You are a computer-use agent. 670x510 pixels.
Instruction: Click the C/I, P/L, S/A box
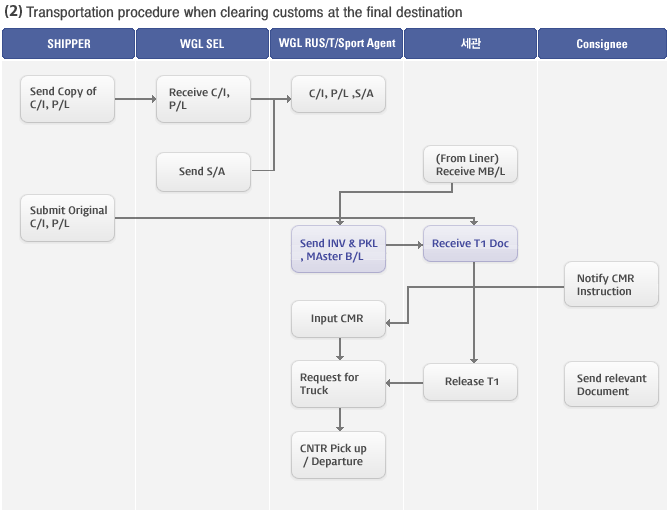338,94
